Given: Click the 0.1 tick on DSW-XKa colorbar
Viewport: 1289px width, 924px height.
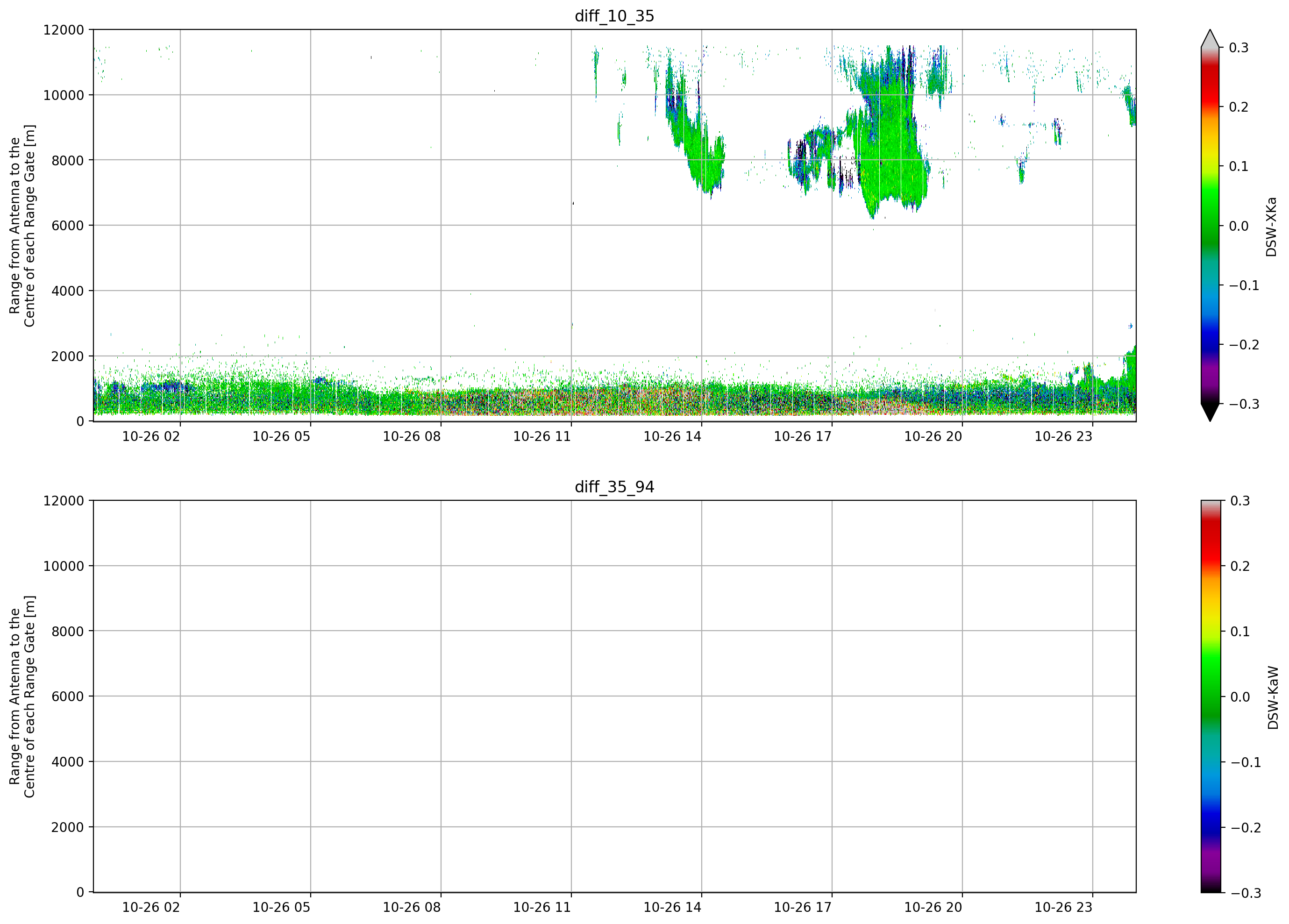Looking at the screenshot, I should coord(1239,166).
